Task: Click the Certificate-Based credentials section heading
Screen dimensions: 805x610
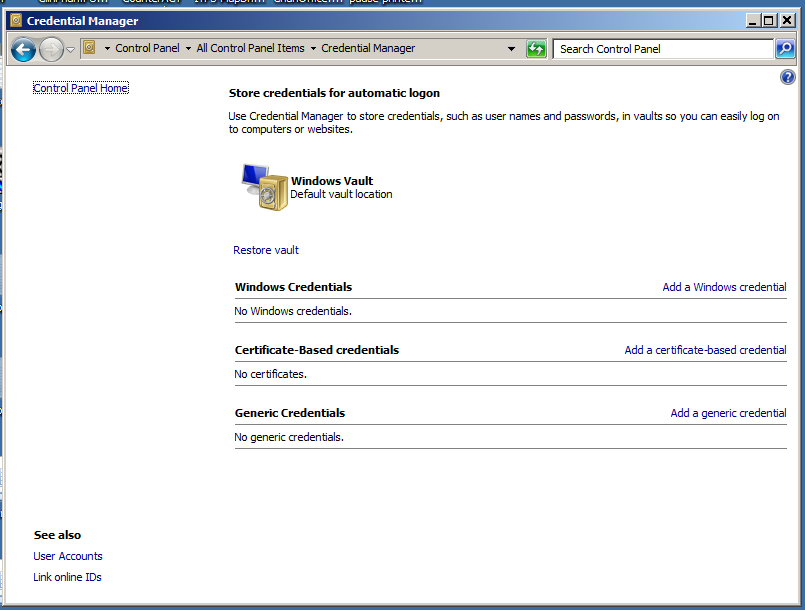Action: coord(317,350)
